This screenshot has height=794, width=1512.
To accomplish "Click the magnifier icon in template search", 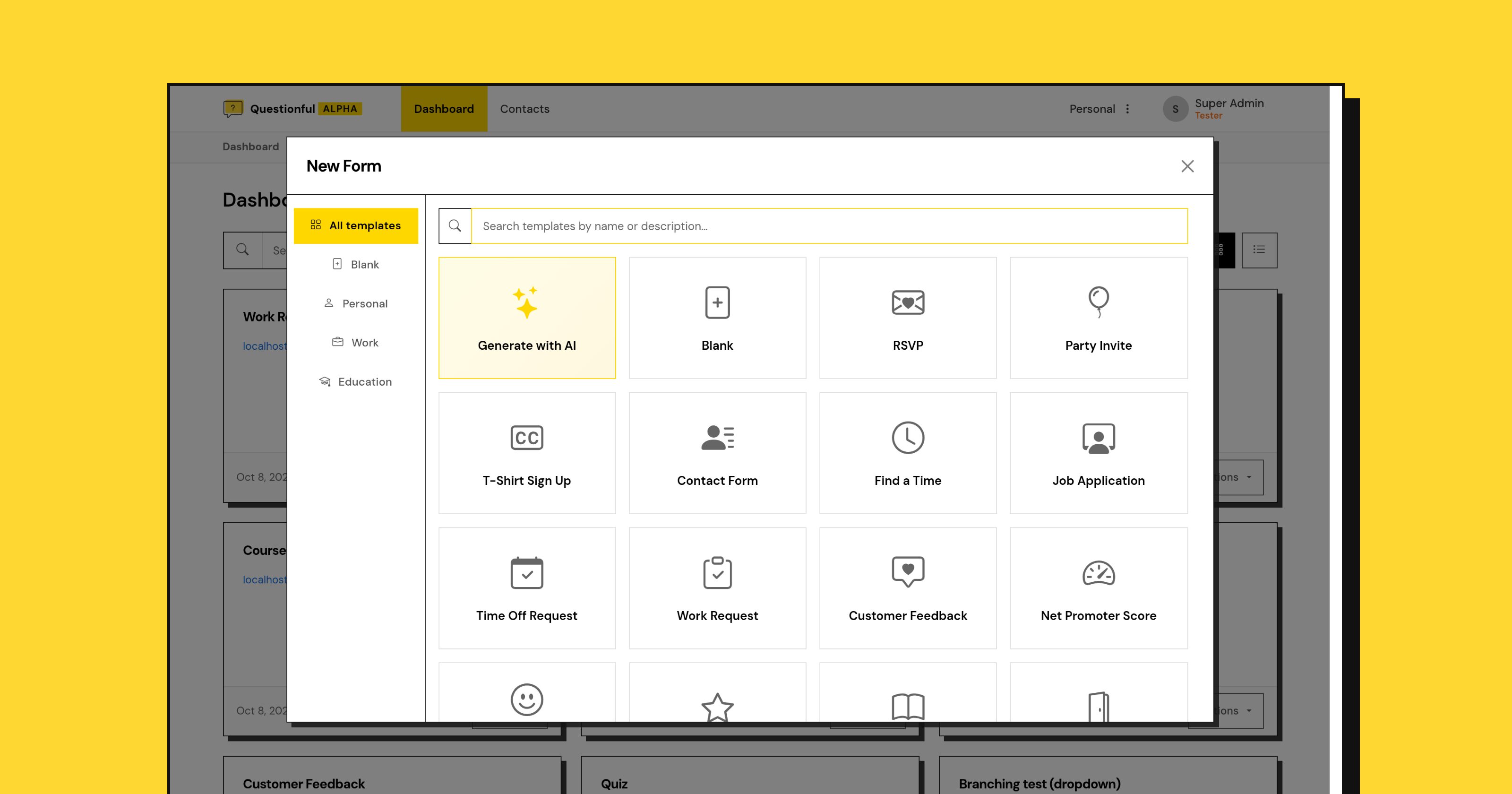I will click(455, 226).
